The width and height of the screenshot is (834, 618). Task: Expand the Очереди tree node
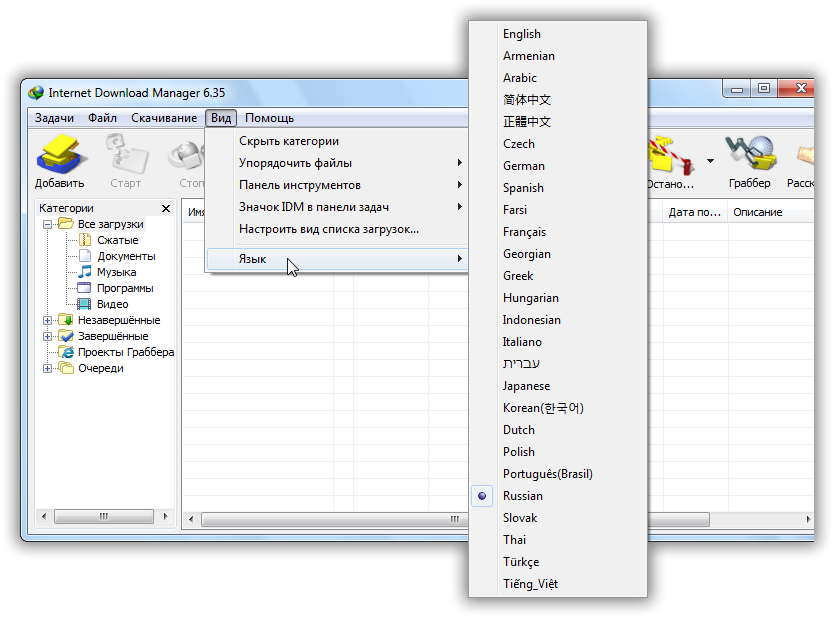point(47,368)
